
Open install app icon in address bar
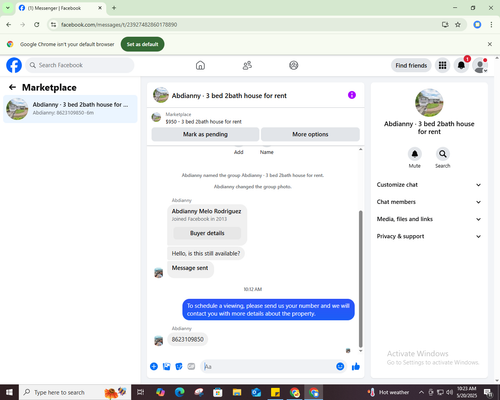click(445, 25)
